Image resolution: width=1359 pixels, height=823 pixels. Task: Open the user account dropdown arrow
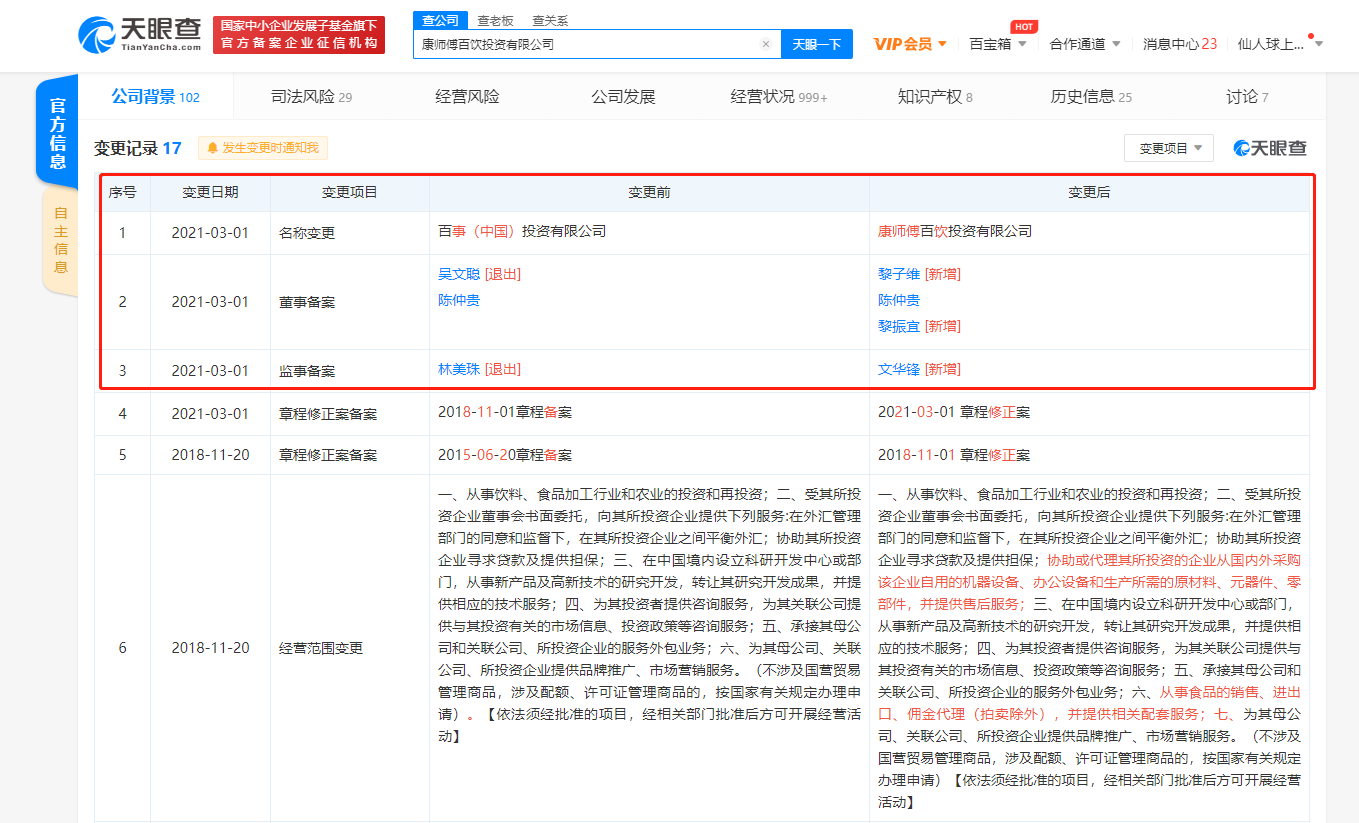pos(1318,44)
